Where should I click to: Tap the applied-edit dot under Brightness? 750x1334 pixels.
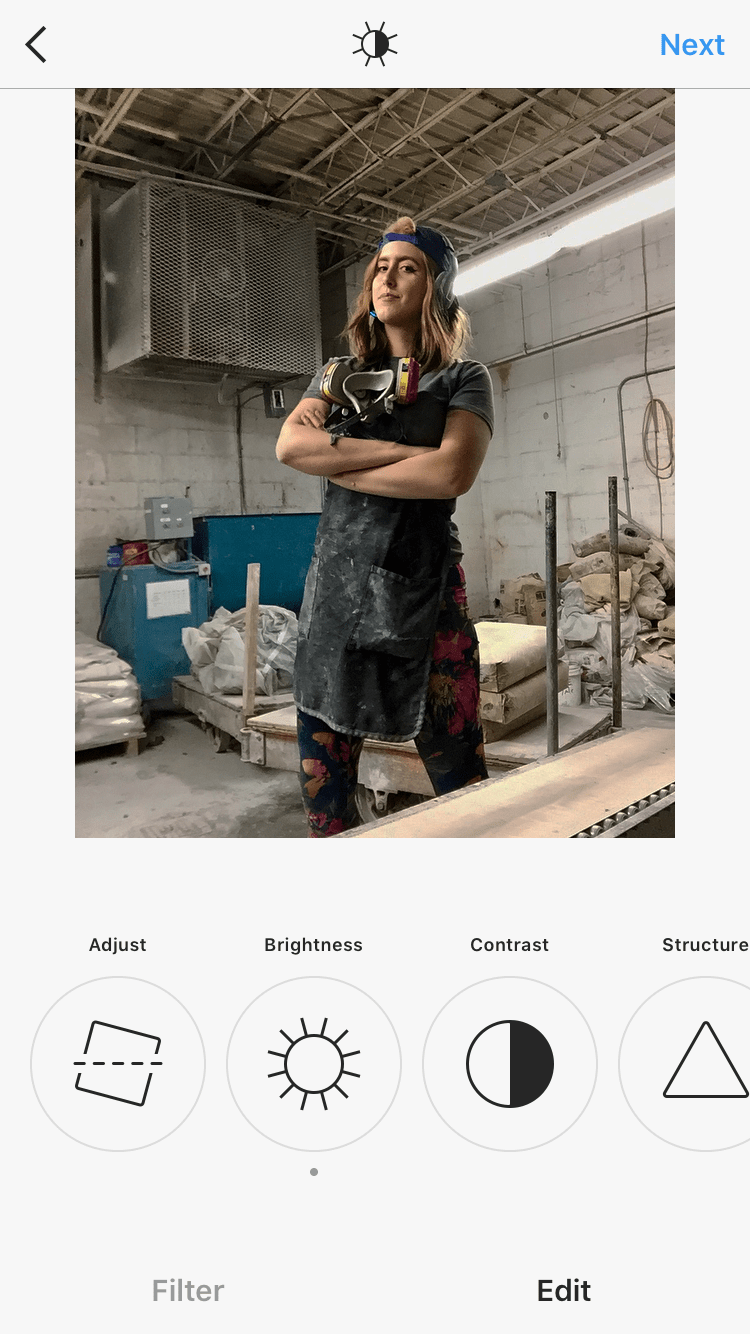point(314,1172)
